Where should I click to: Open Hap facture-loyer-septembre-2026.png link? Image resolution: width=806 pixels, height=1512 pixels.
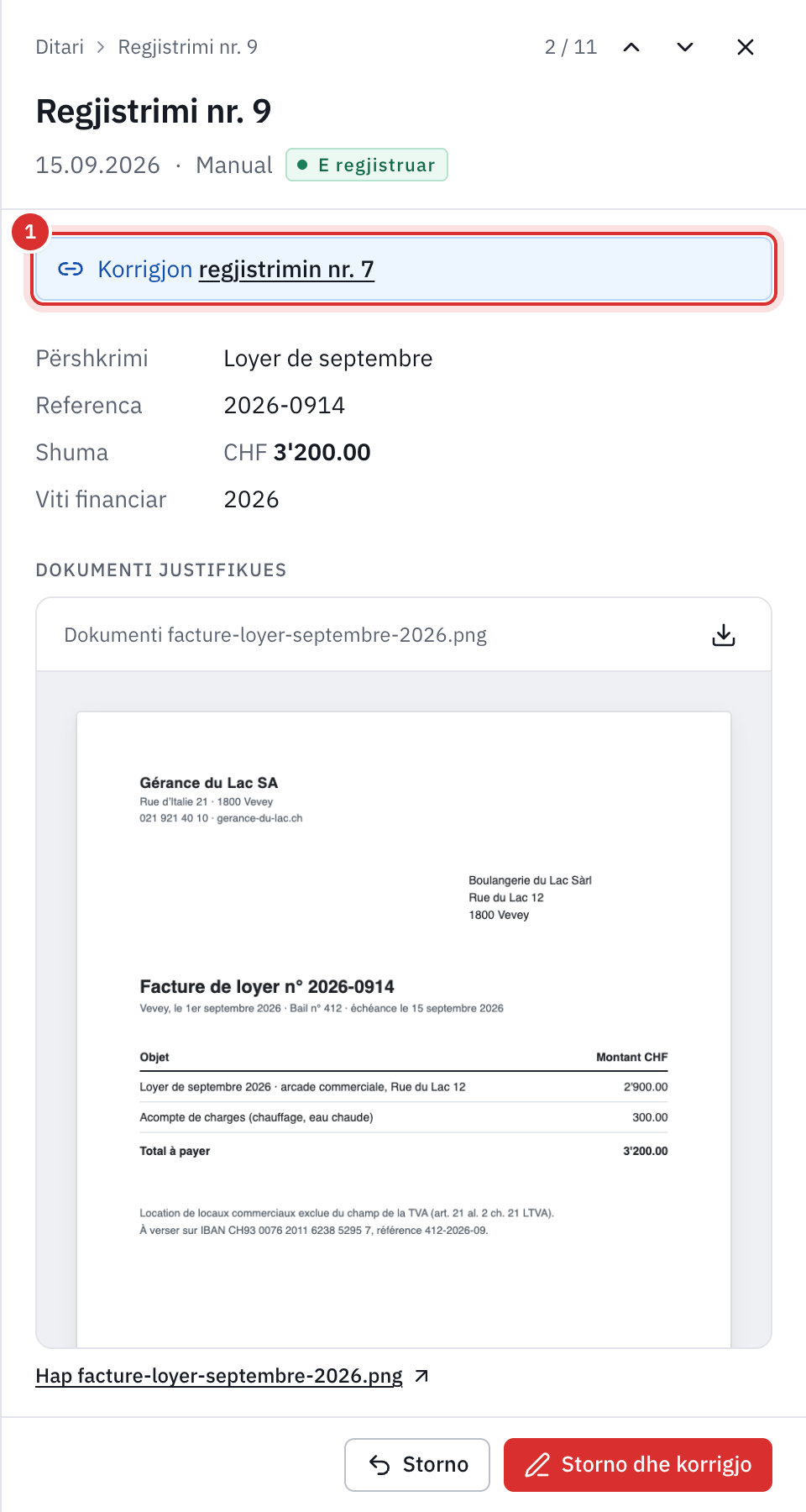[219, 1376]
